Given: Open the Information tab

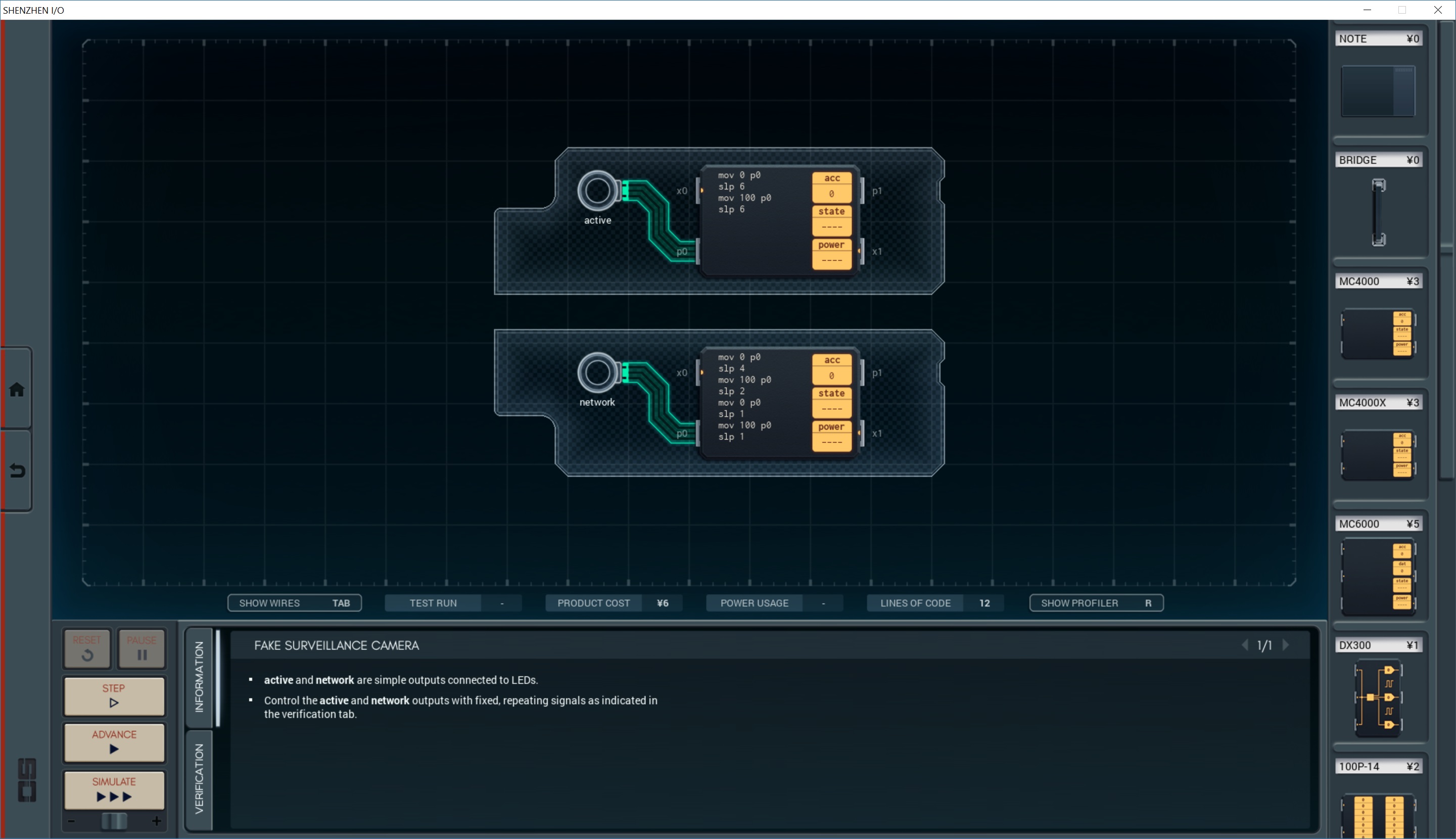Looking at the screenshot, I should point(199,677).
